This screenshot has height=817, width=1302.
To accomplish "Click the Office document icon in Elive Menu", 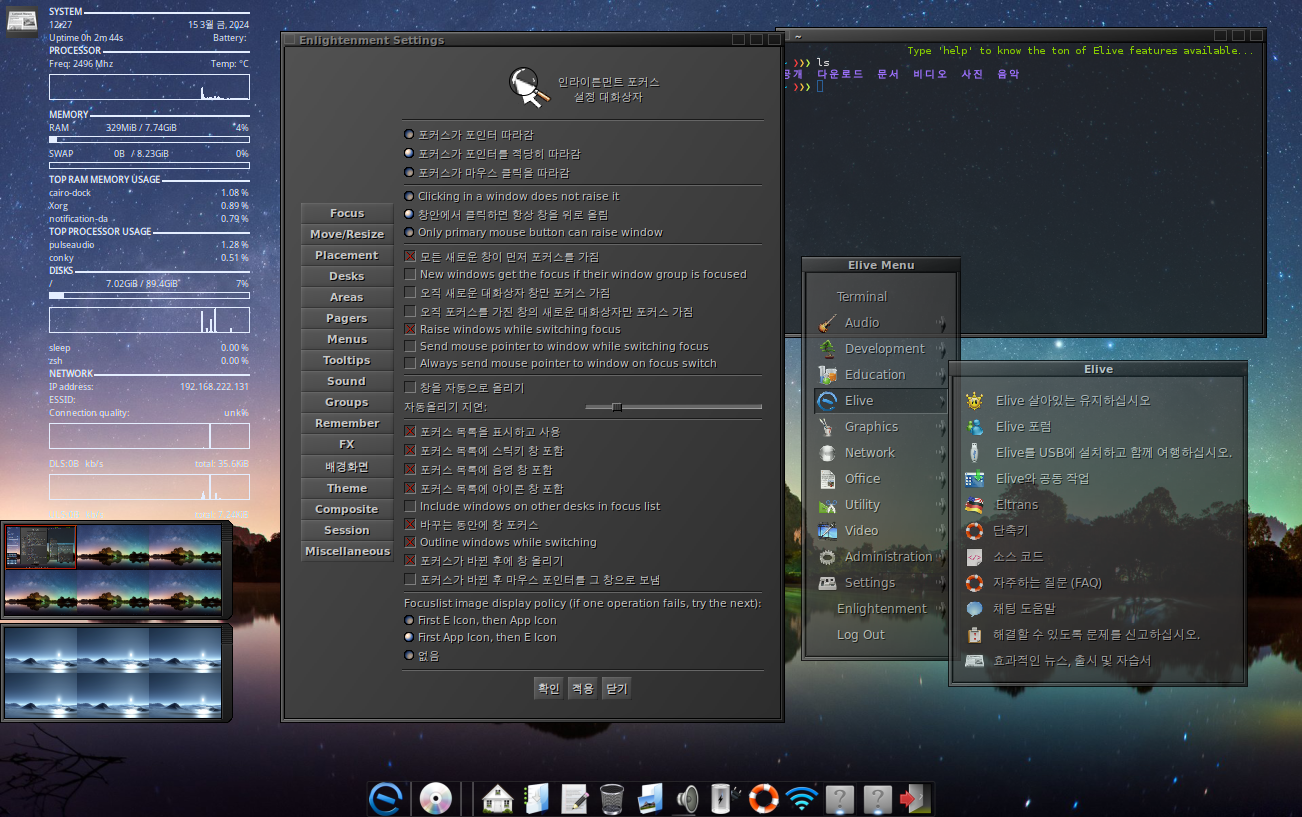I will coord(827,479).
